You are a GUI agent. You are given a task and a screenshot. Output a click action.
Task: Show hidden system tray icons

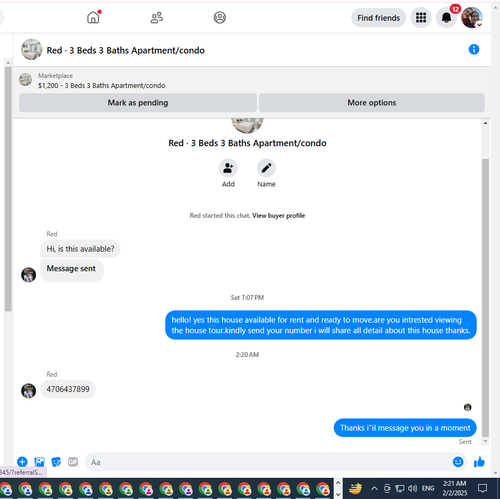(x=374, y=489)
